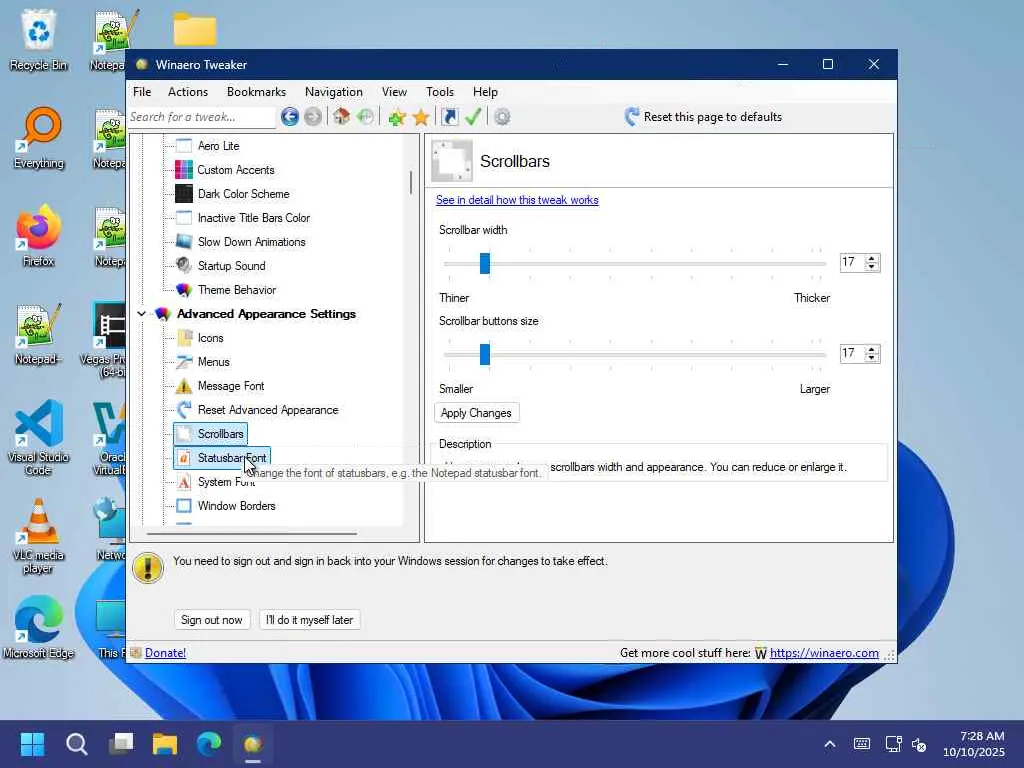Open the Actions menu
Screen dimensions: 1024x768
188,92
